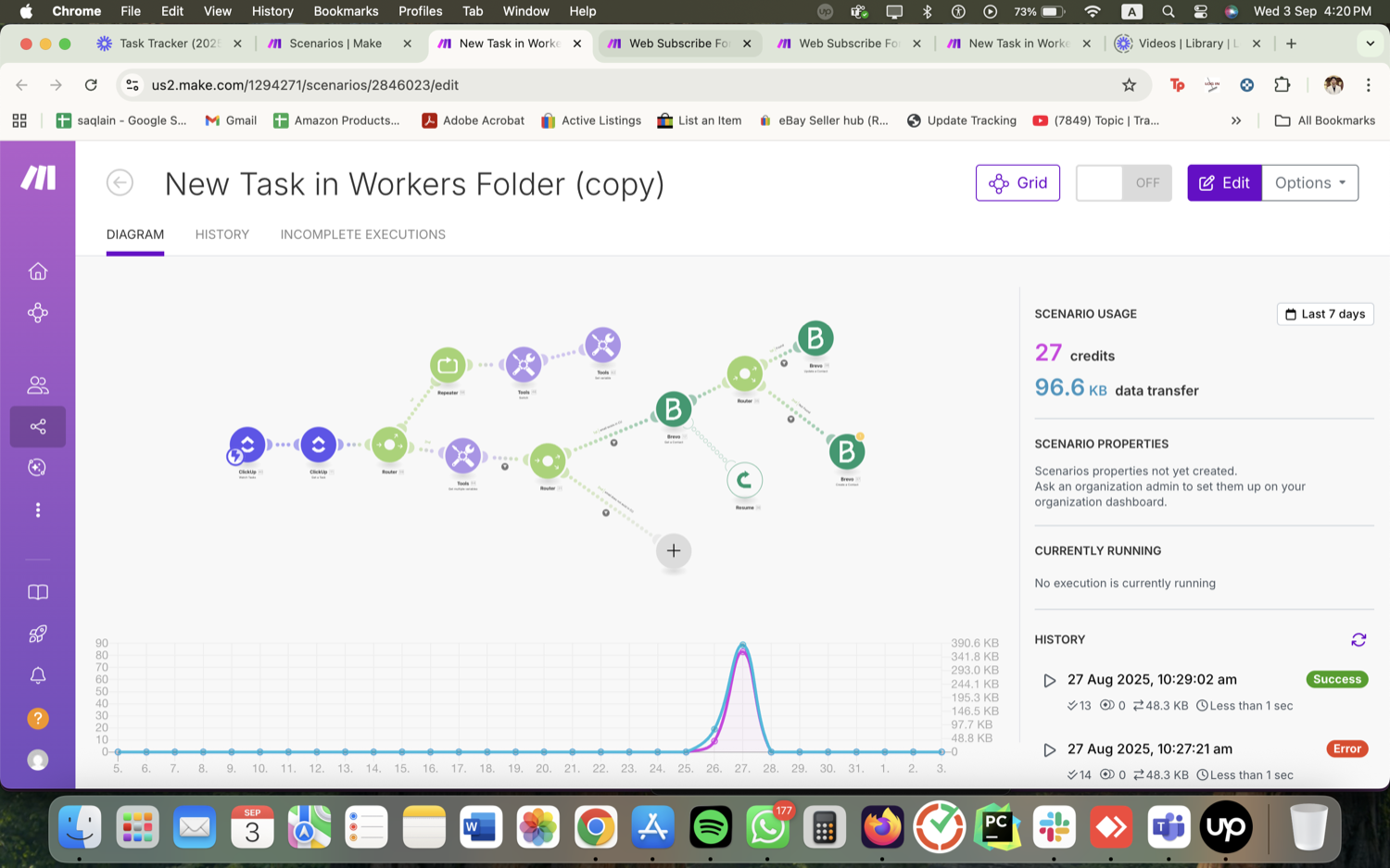Open Spotify from the Dock
This screenshot has height=868, width=1390.
[x=711, y=827]
